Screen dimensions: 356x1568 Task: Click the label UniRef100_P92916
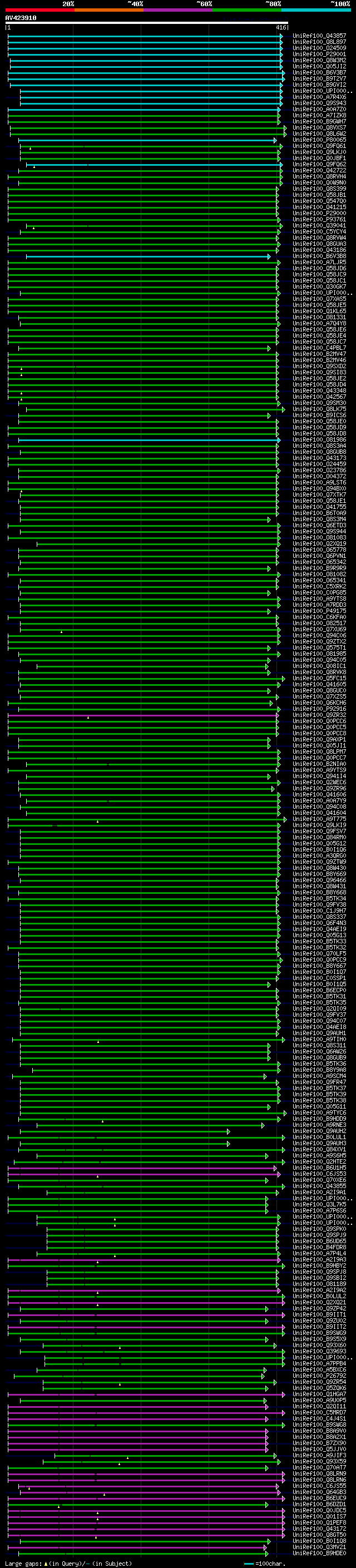(x=319, y=709)
